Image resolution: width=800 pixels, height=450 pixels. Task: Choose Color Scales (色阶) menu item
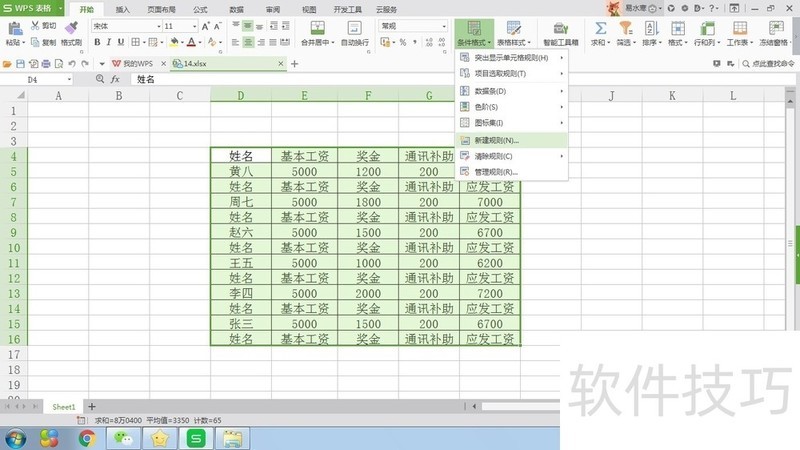(512, 107)
